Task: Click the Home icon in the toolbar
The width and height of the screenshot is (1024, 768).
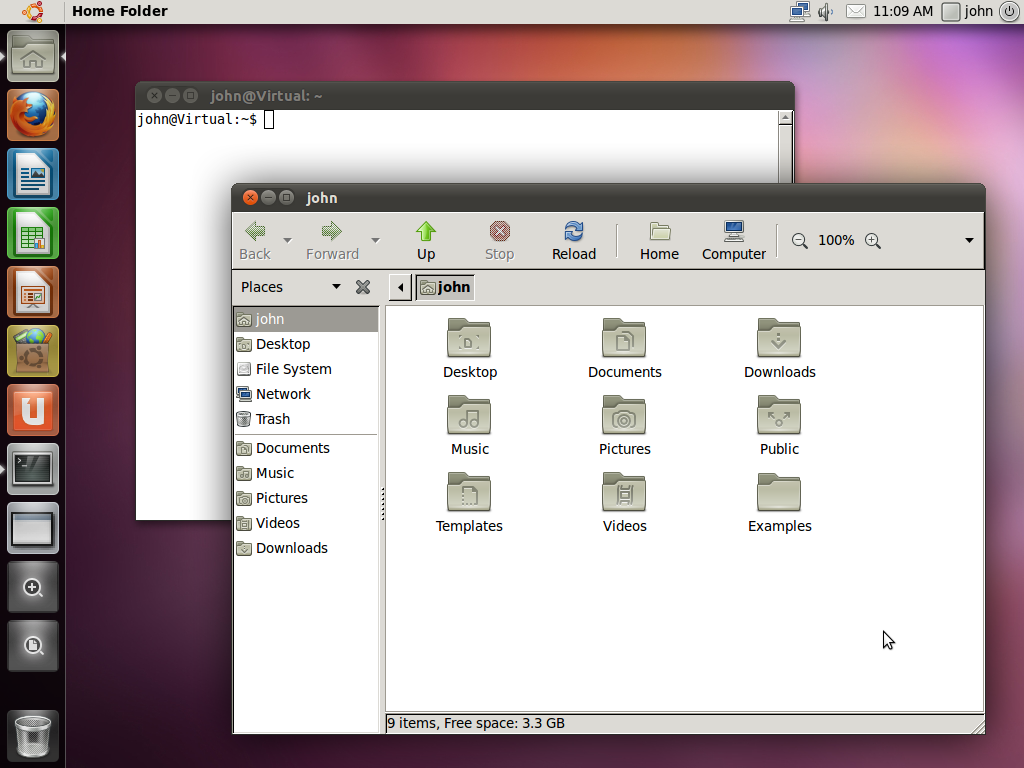Action: click(x=659, y=240)
